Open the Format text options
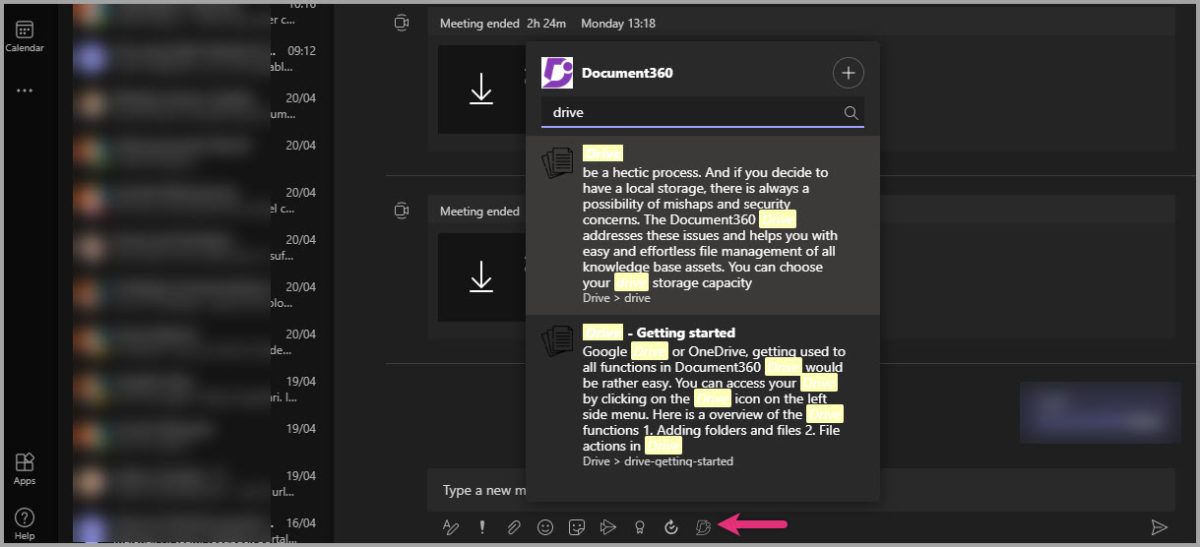The image size is (1200, 547). (x=450, y=527)
